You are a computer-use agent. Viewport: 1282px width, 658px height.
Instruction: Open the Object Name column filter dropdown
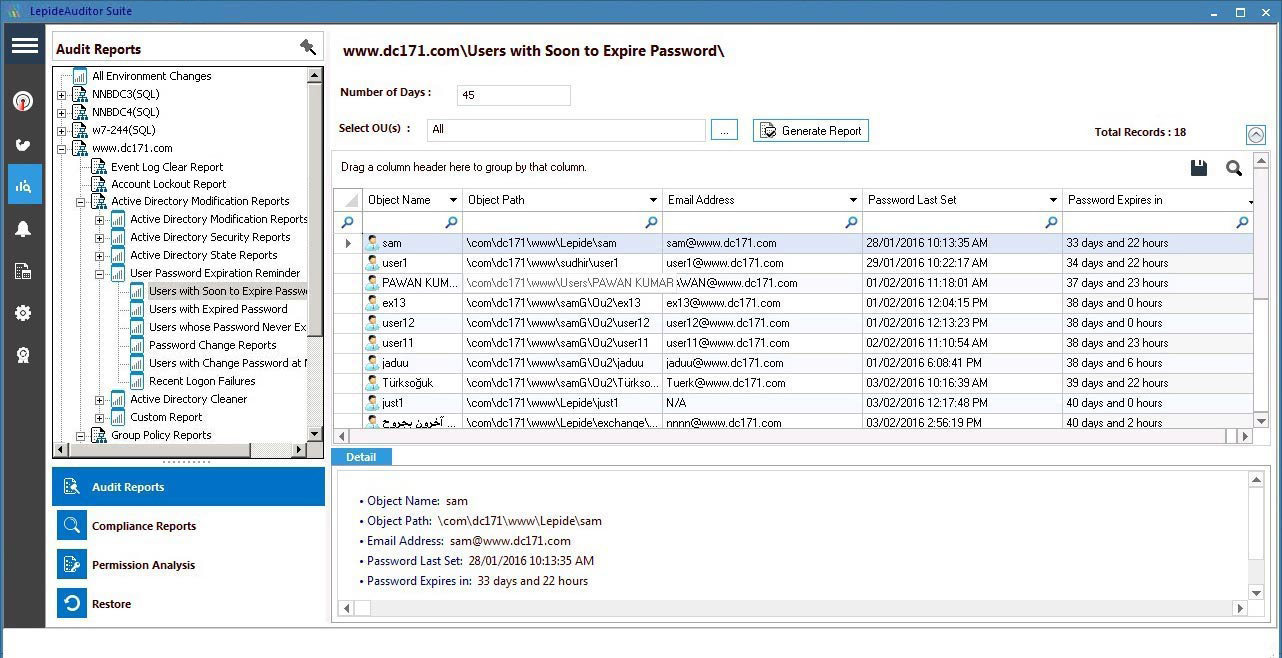452,200
